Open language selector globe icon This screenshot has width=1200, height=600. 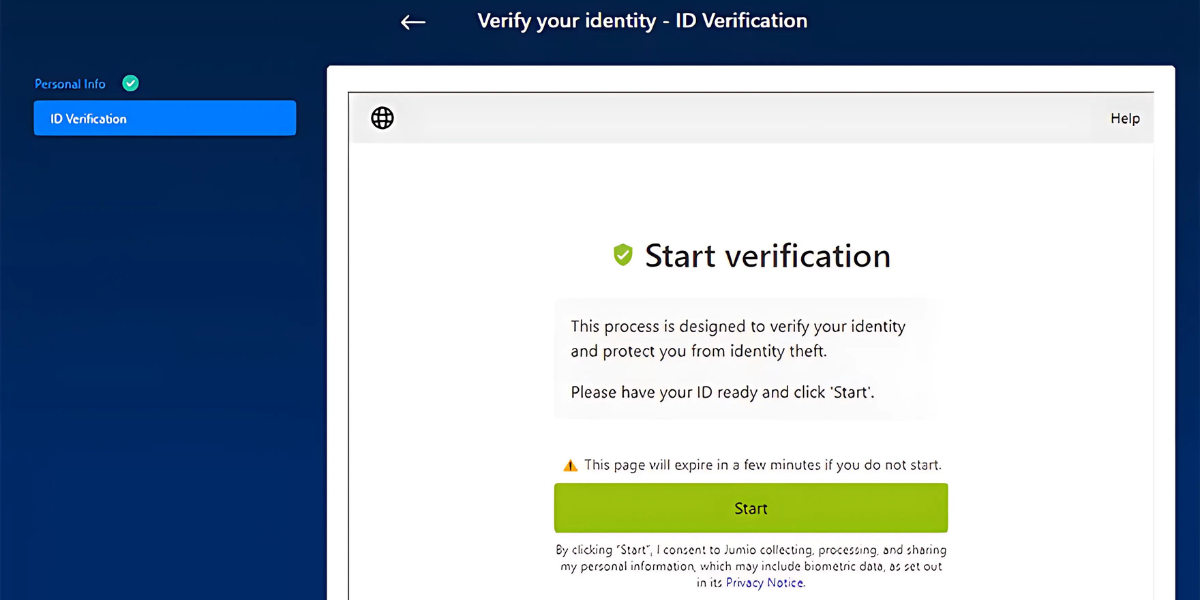[x=382, y=118]
